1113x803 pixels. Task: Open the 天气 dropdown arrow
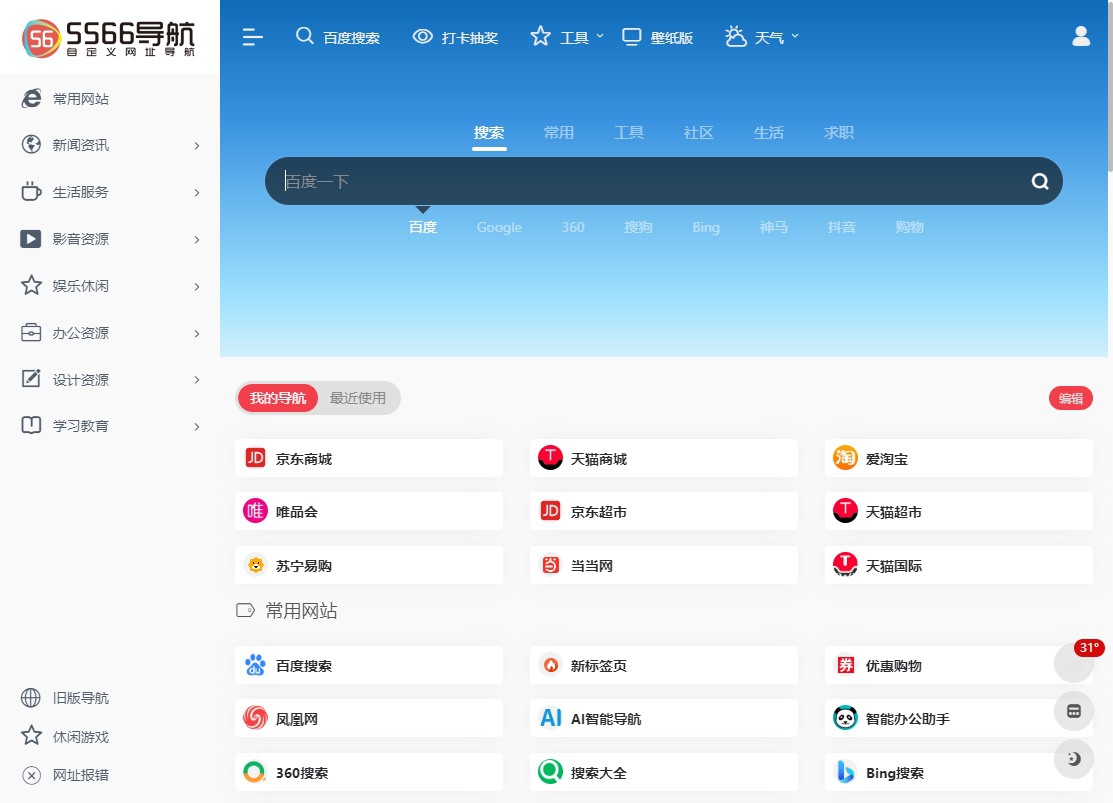tap(795, 35)
